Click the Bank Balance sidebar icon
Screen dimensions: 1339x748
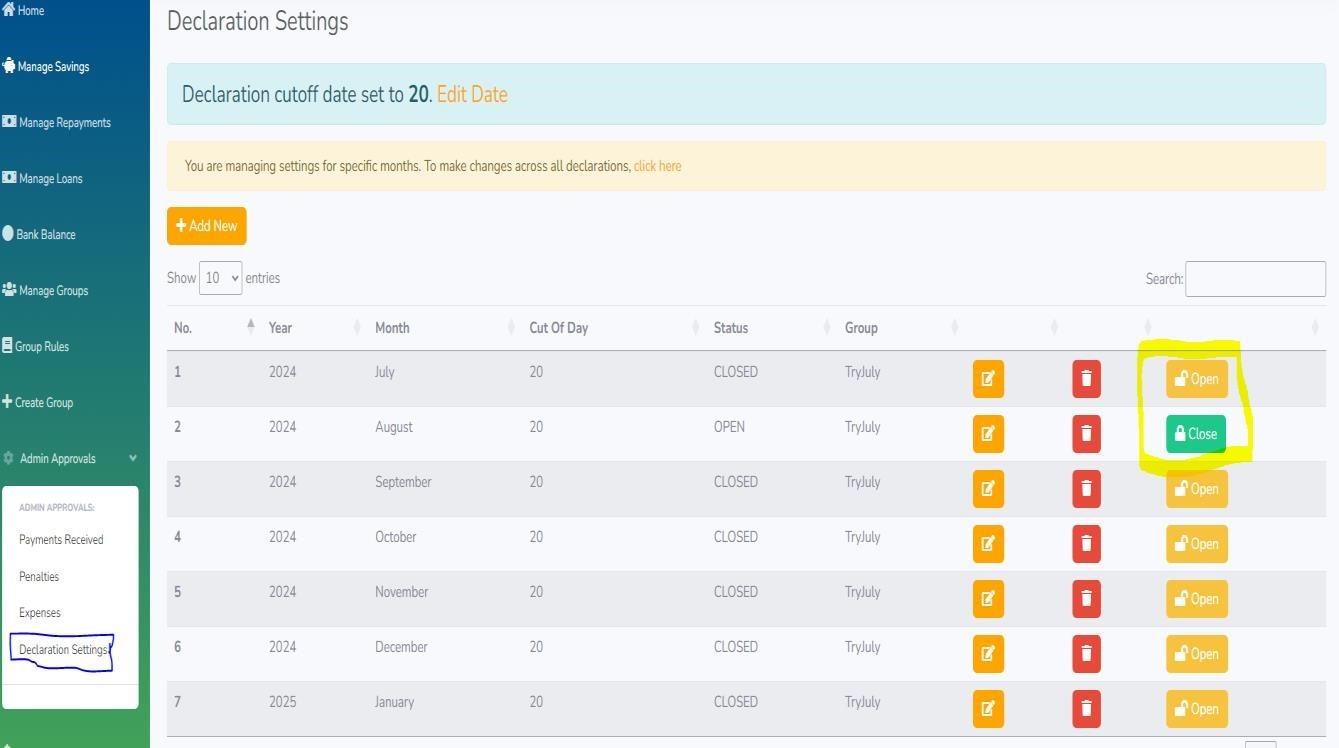[x=10, y=234]
